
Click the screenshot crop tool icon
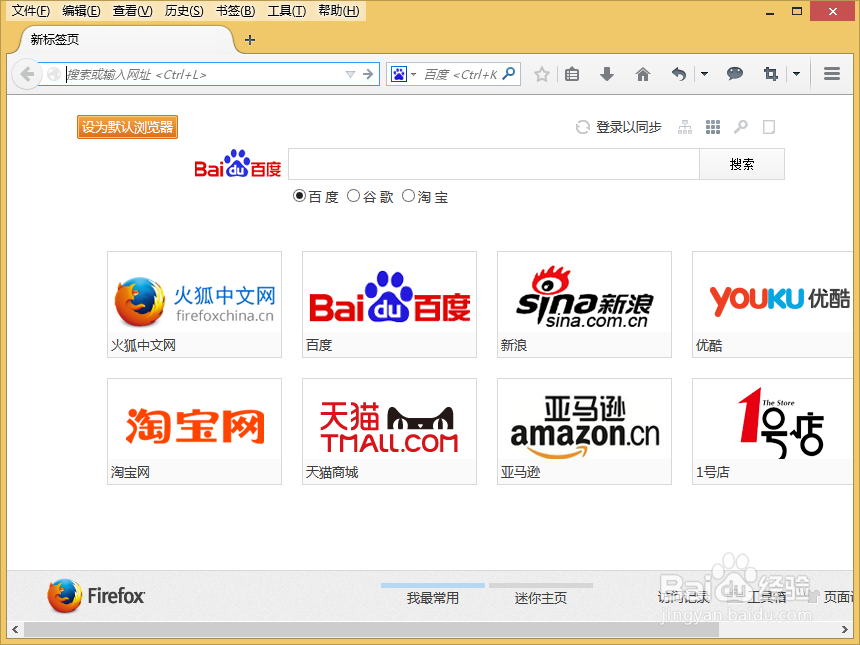click(x=771, y=74)
